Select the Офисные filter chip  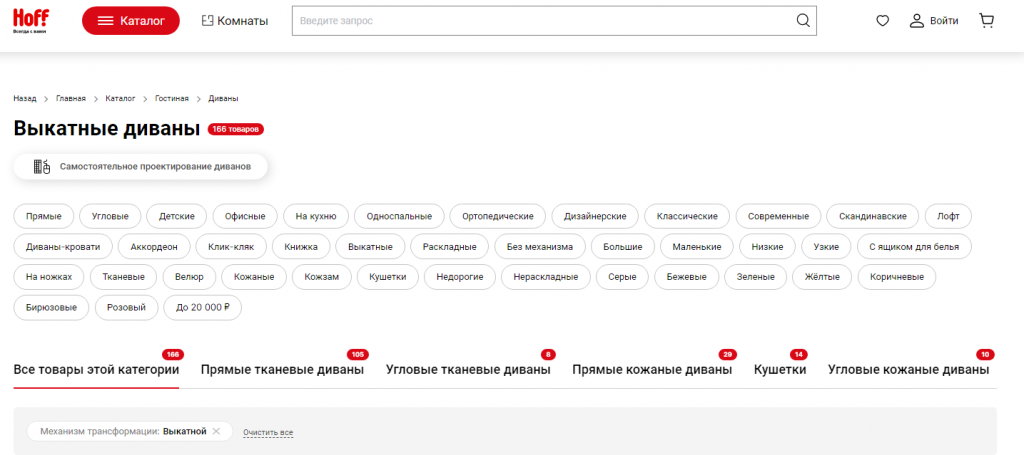(x=246, y=216)
